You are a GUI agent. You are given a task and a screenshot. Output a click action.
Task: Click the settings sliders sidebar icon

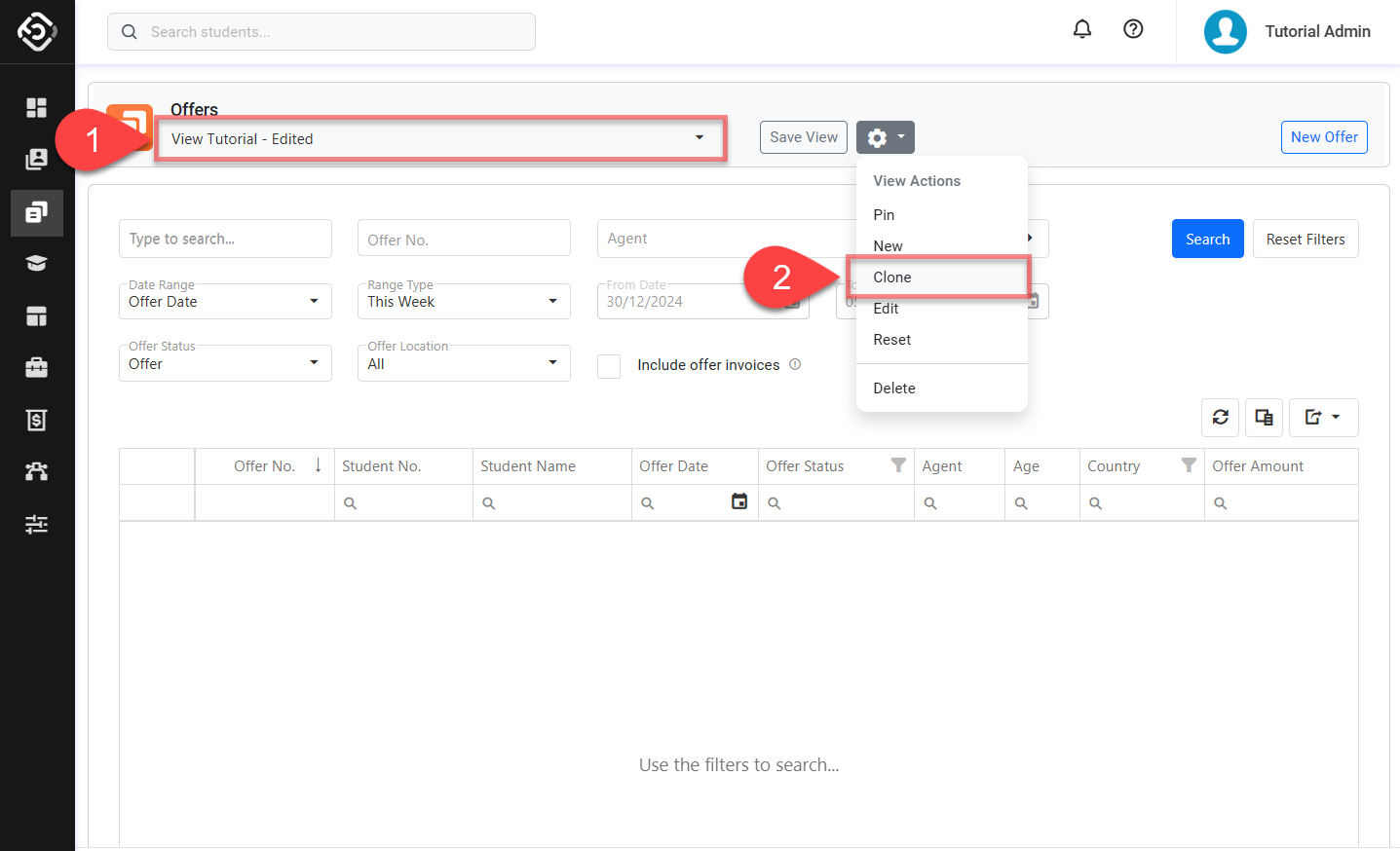(36, 524)
